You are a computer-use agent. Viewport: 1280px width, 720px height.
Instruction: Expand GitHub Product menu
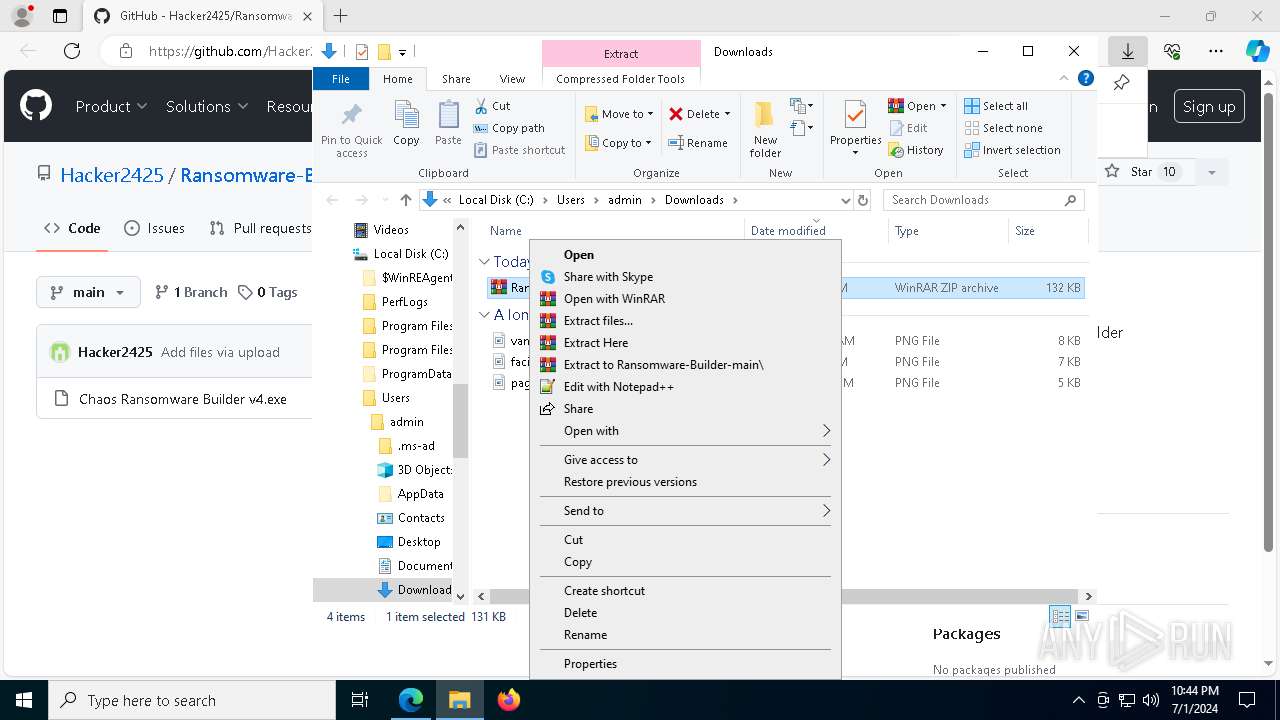(x=111, y=106)
